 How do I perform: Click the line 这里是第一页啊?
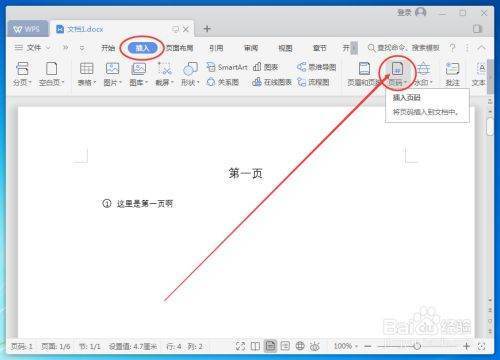[x=145, y=203]
